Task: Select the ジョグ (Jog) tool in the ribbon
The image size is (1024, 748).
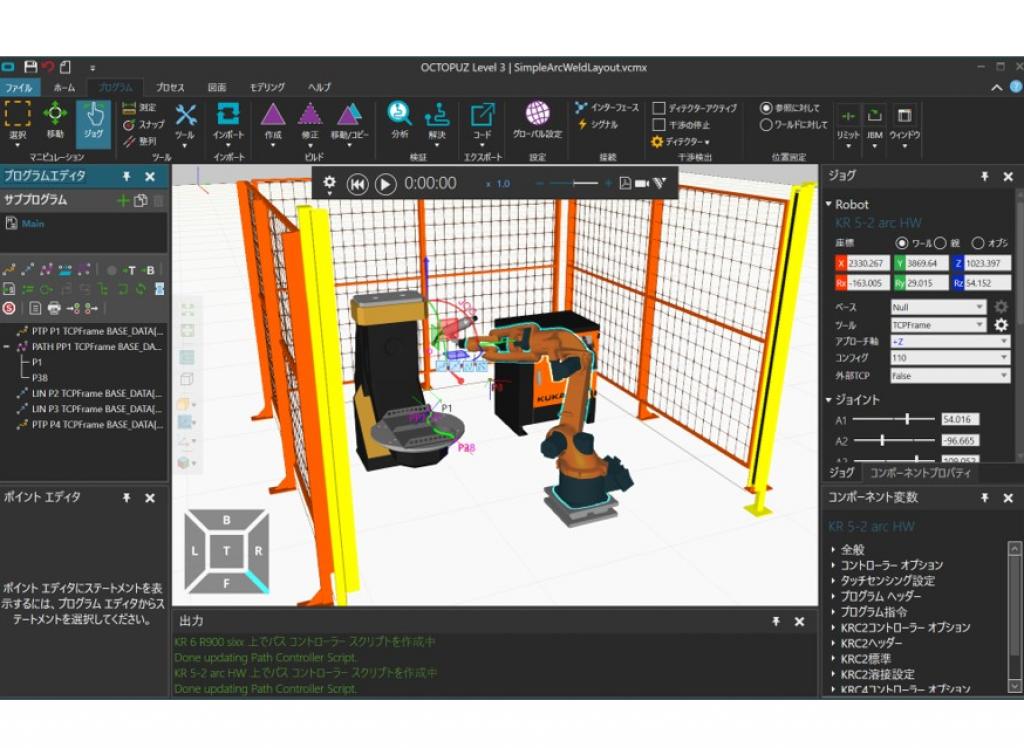Action: 93,120
